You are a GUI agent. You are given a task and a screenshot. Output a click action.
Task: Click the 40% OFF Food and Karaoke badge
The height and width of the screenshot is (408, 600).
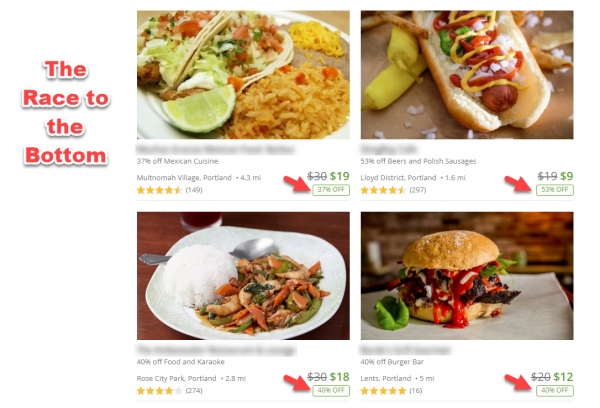pyautogui.click(x=331, y=391)
